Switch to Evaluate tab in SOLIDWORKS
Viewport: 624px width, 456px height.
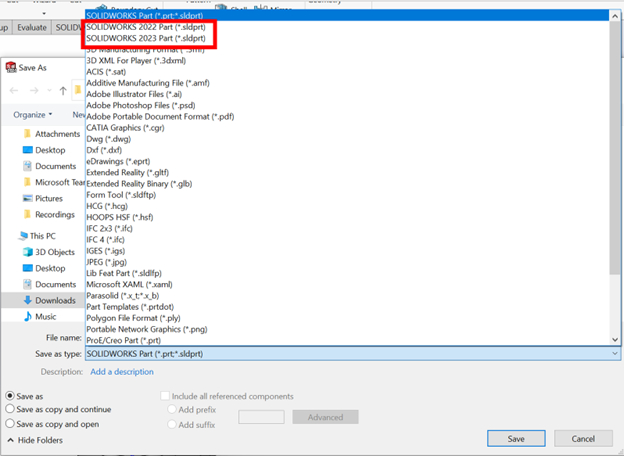[32, 27]
